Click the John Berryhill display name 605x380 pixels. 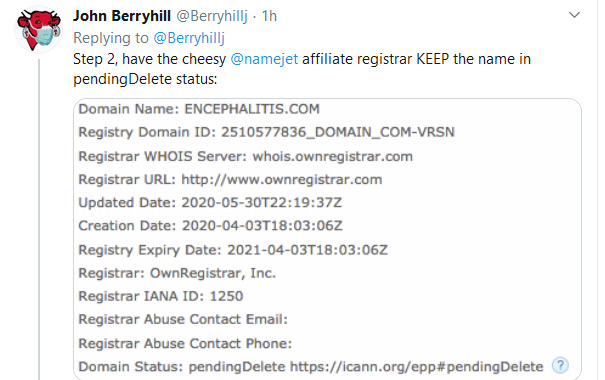[x=122, y=16]
